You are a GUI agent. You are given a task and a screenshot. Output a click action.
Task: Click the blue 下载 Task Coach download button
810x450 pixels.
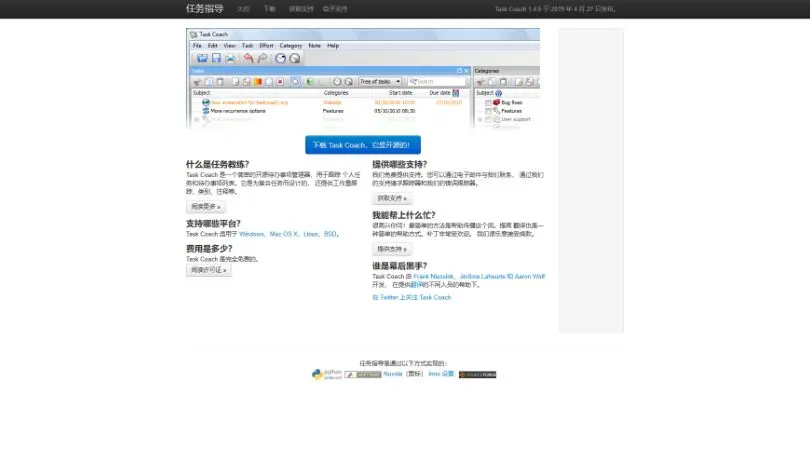pyautogui.click(x=363, y=145)
